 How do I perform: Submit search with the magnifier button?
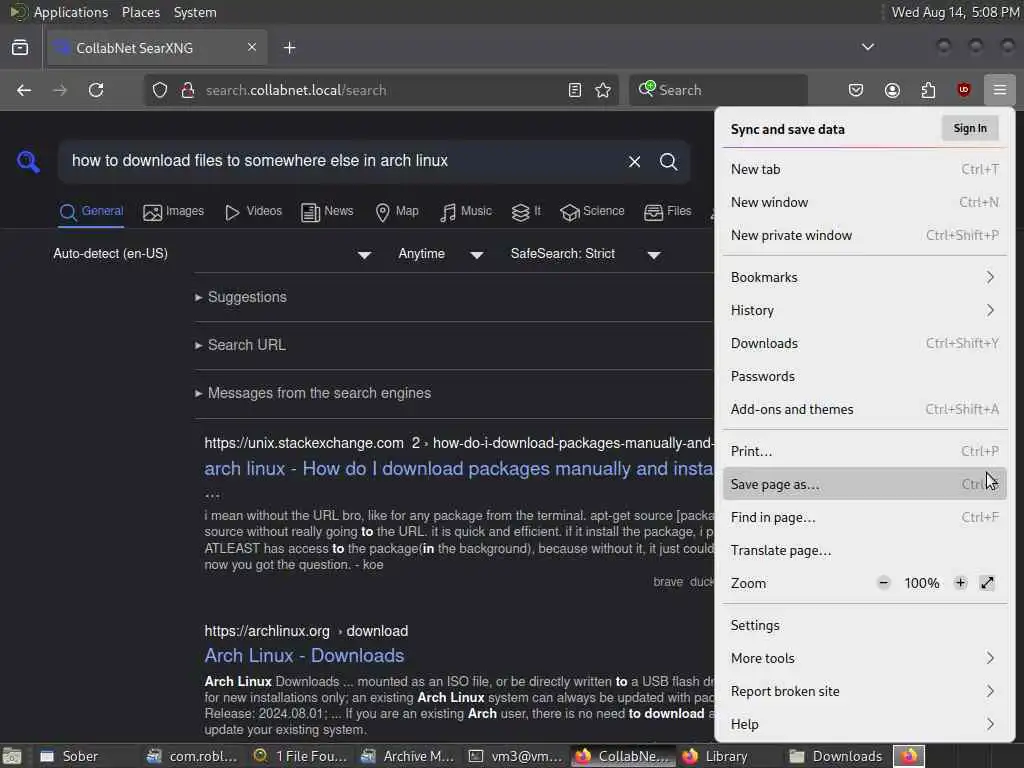[668, 161]
